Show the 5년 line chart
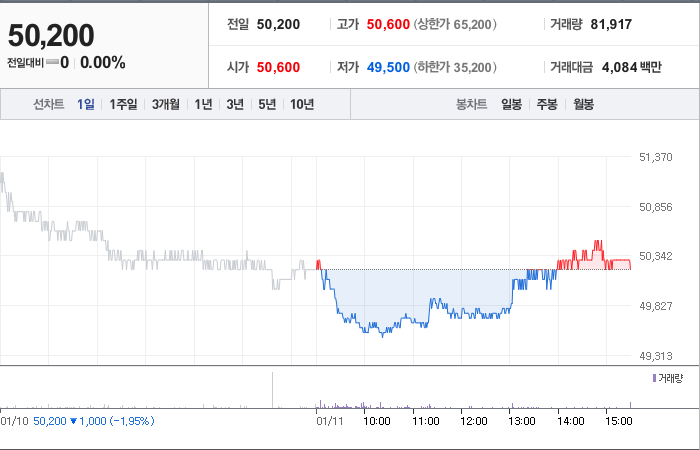Screen dimensions: 700x450 267,104
